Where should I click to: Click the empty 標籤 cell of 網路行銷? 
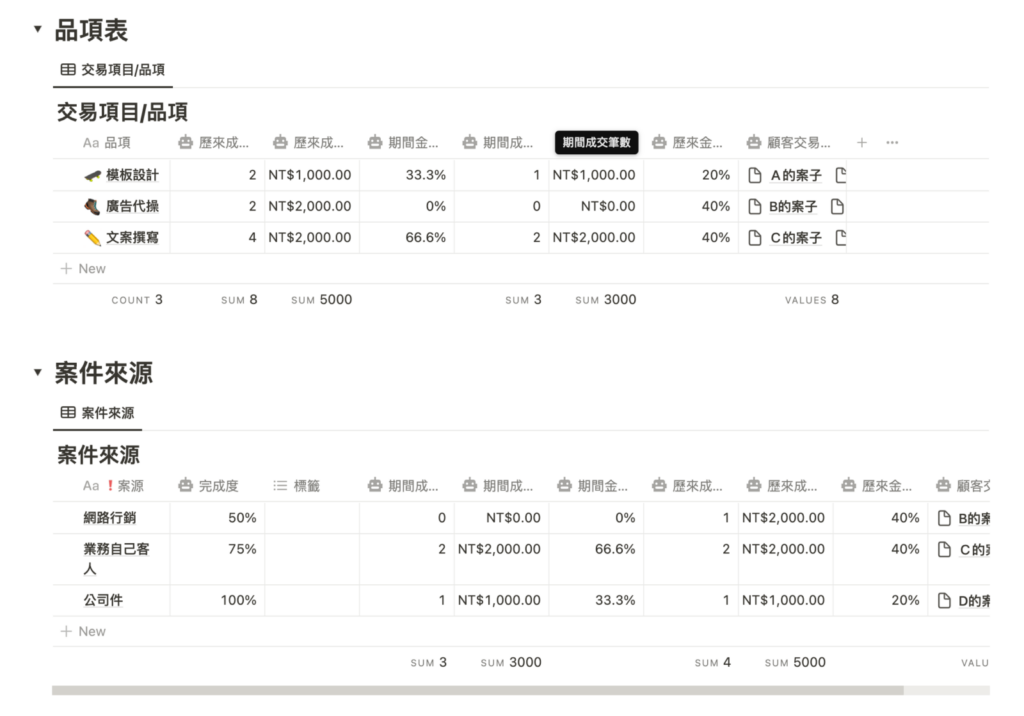click(312, 517)
